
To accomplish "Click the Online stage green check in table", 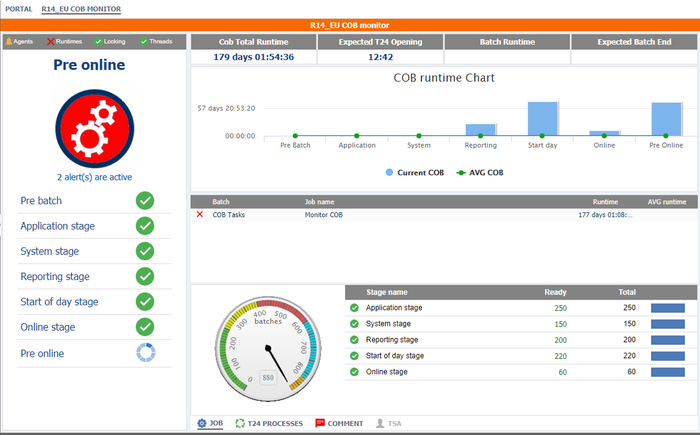I will [x=354, y=372].
